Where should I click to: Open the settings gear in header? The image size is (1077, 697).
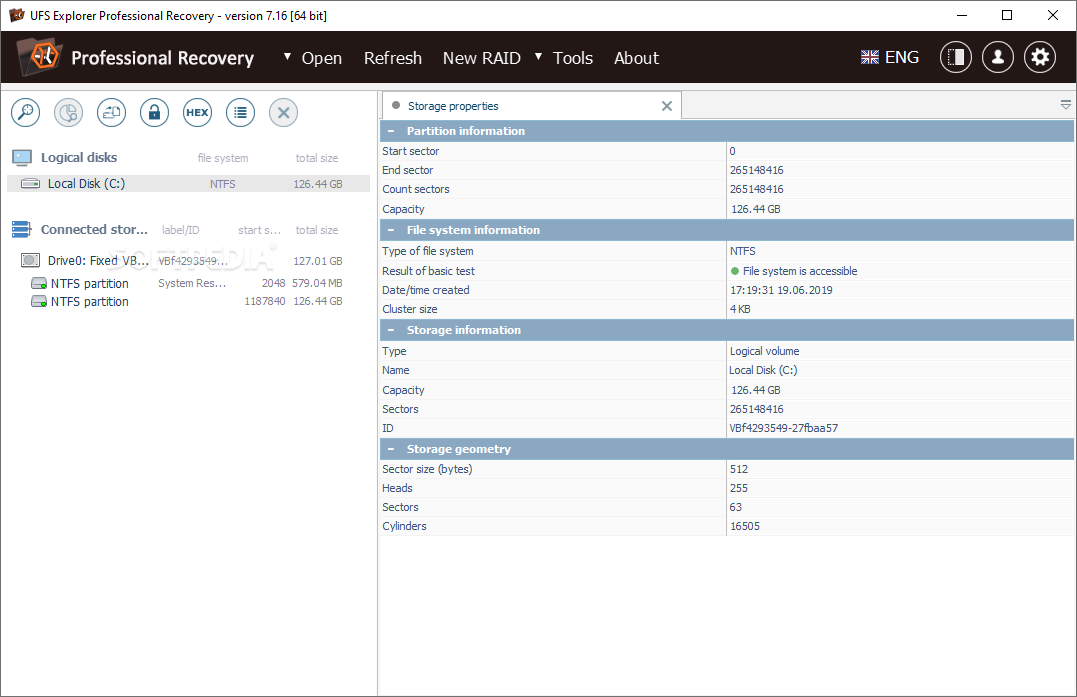pos(1040,57)
